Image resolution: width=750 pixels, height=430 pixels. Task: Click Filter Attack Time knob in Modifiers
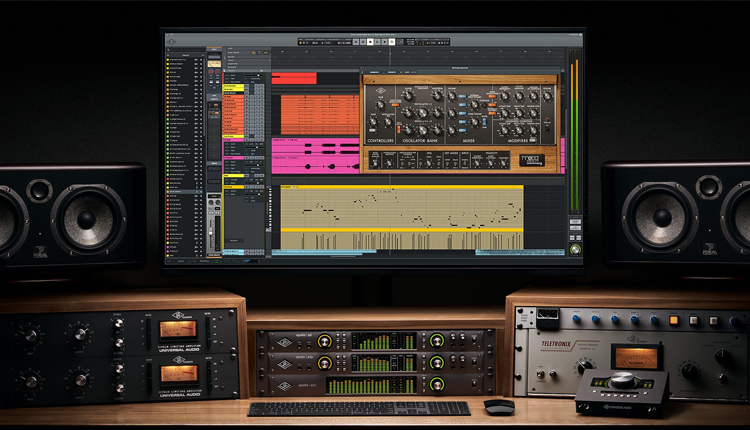tap(505, 113)
